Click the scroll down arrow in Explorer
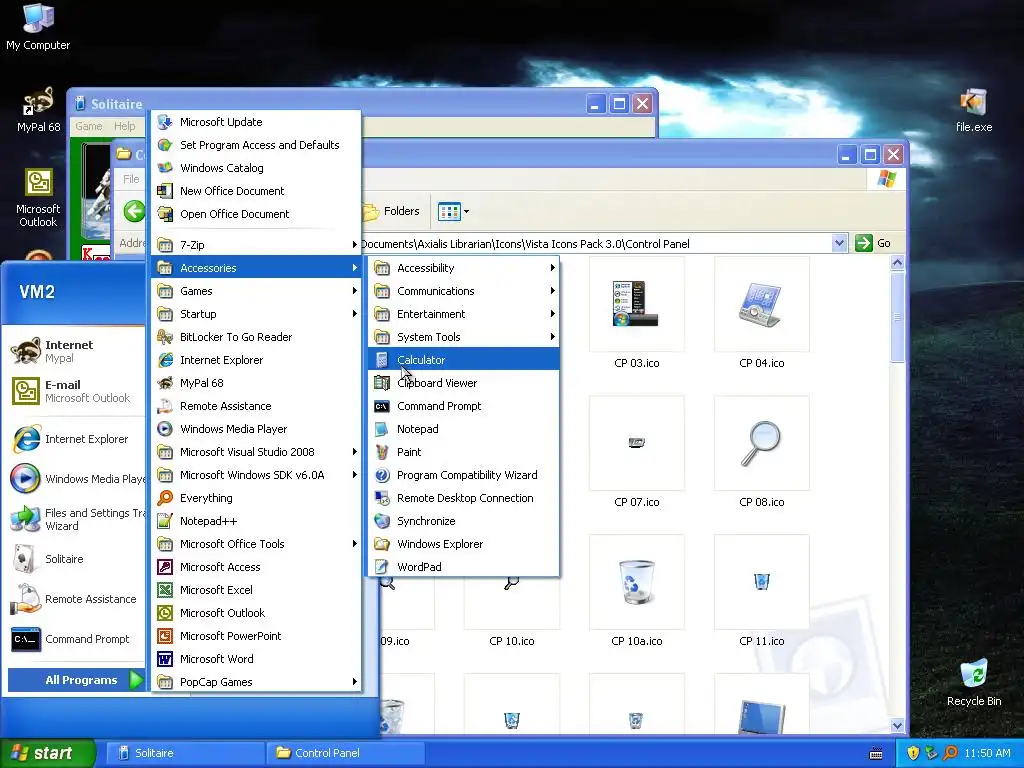This screenshot has height=768, width=1024. (x=897, y=726)
